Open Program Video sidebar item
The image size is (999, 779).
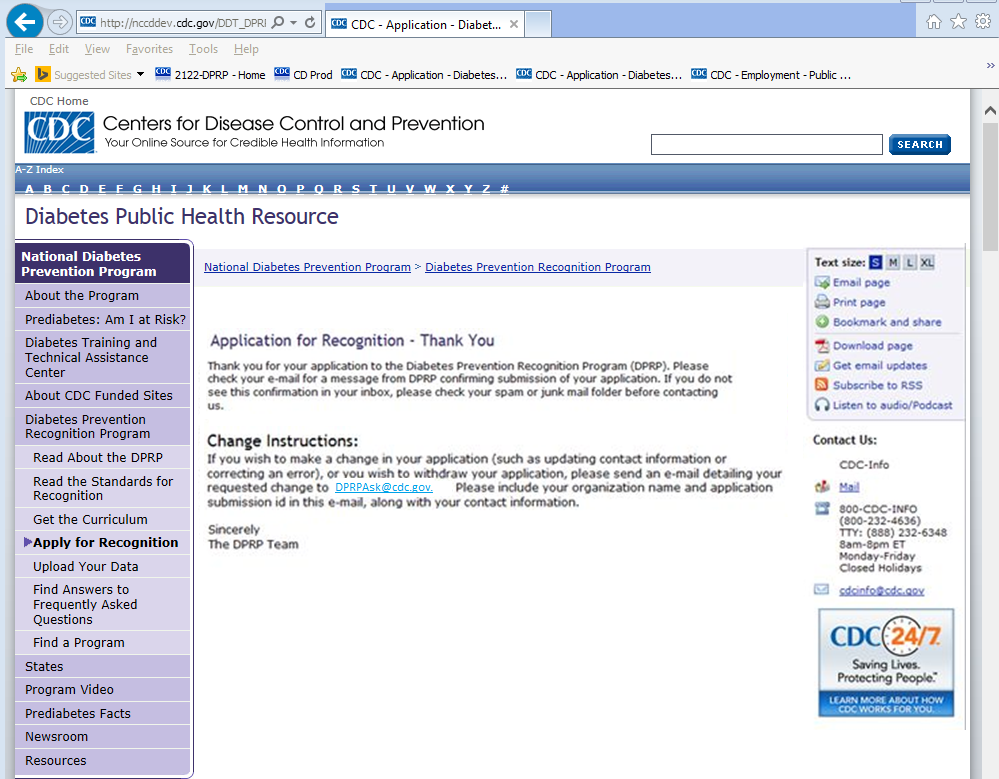pos(103,690)
